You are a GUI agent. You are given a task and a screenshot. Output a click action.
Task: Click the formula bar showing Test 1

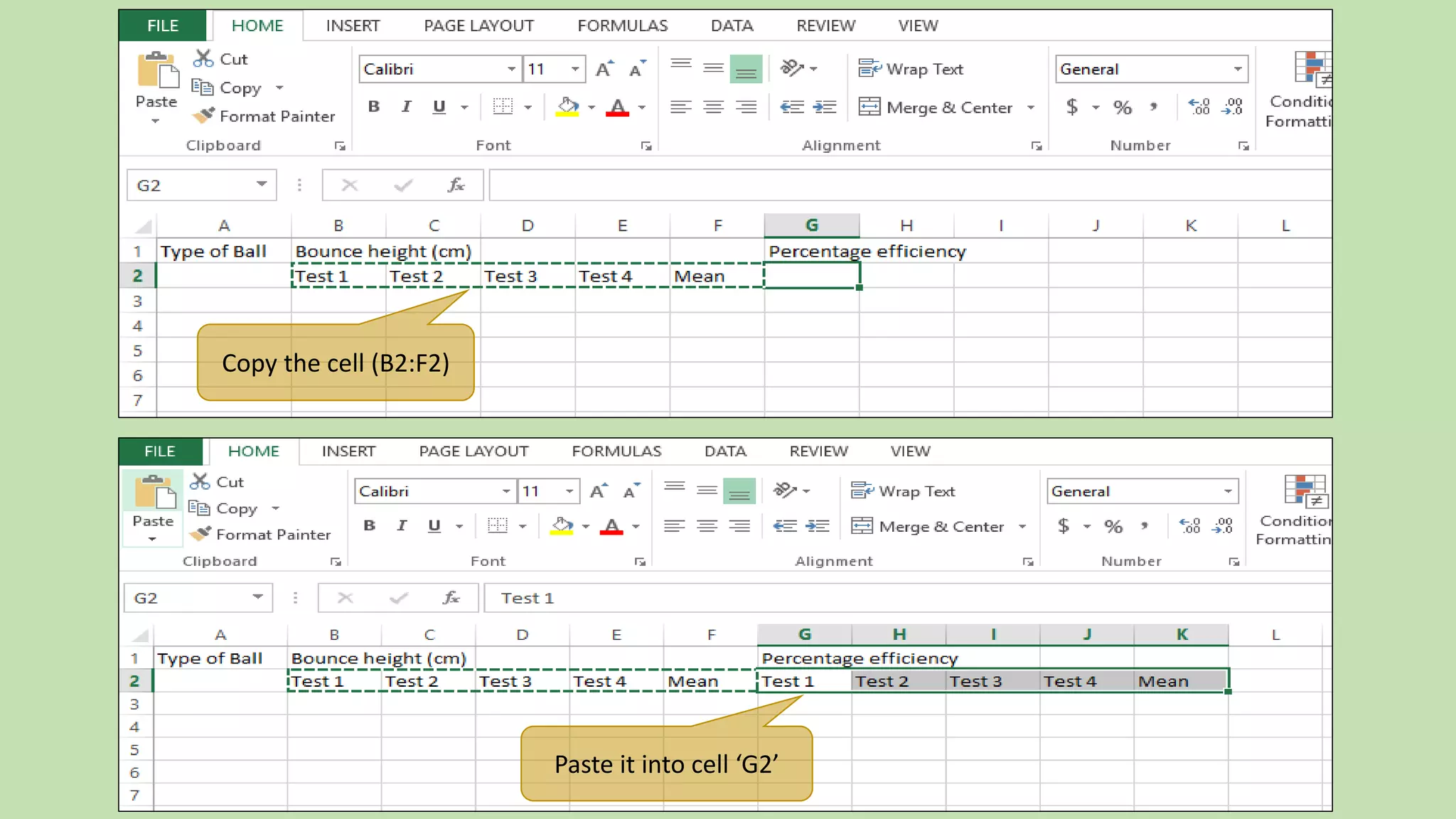pyautogui.click(x=907, y=598)
